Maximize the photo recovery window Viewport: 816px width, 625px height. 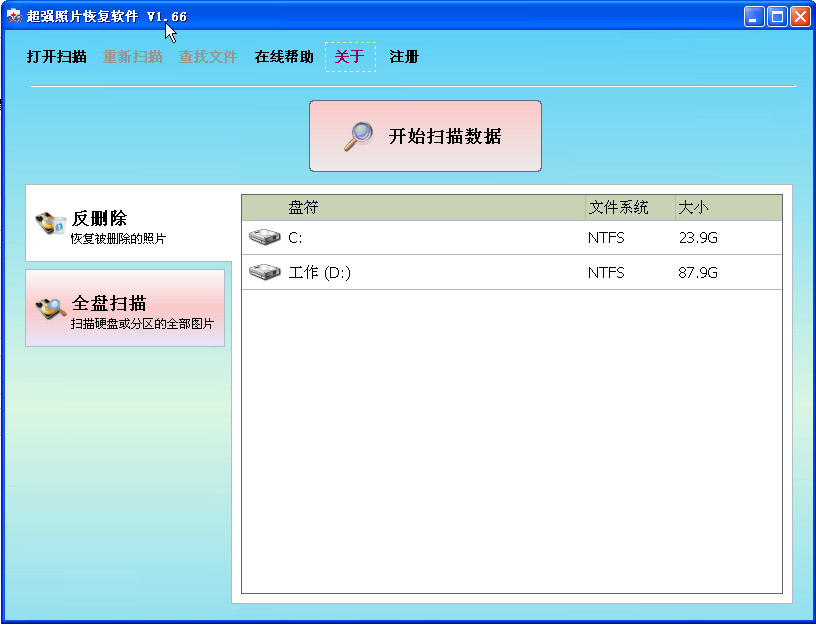tap(777, 17)
